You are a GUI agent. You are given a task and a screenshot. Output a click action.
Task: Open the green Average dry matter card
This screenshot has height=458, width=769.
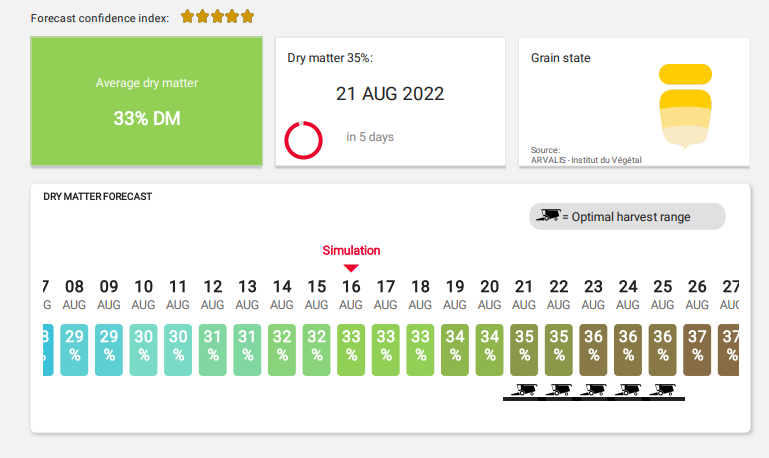point(146,101)
